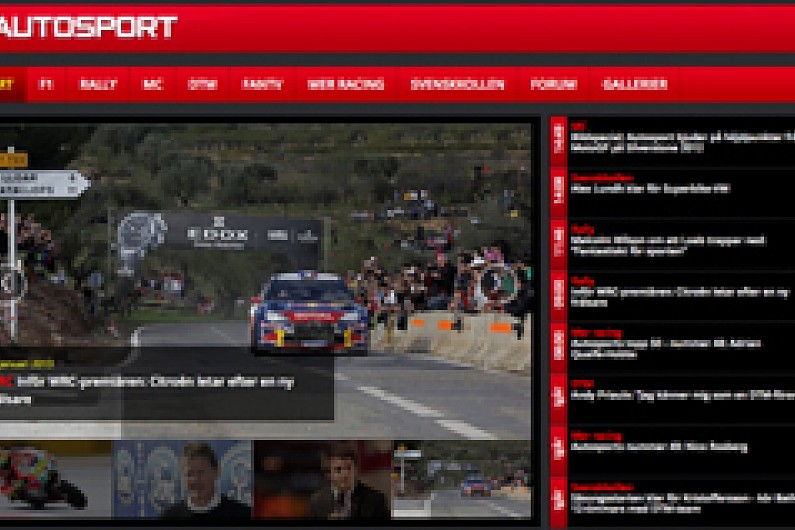Select the thumbnail of man before blue backdrop
The width and height of the screenshot is (795, 530).
click(183, 479)
